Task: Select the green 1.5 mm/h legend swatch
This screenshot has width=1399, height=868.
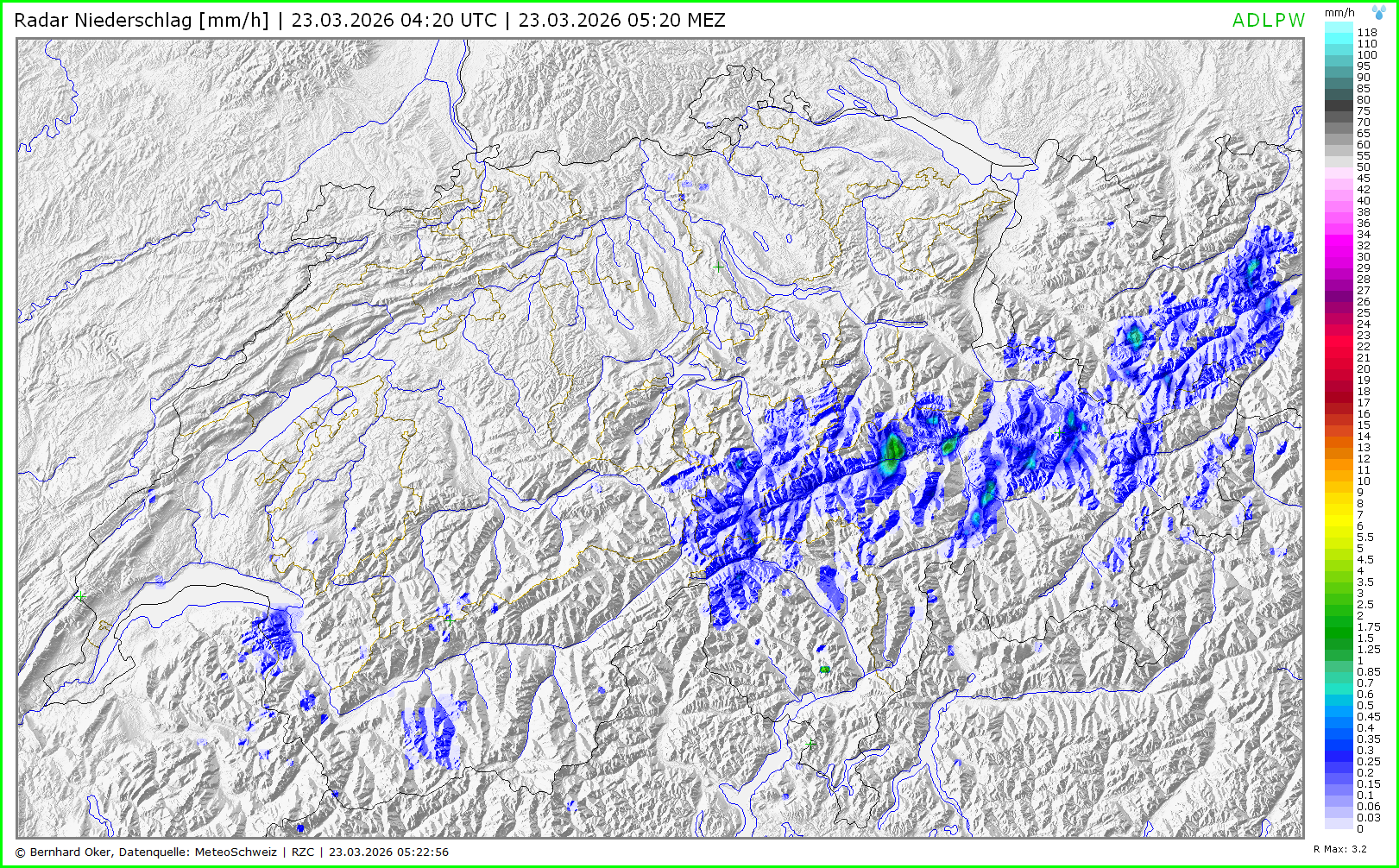Action: coord(1339,638)
